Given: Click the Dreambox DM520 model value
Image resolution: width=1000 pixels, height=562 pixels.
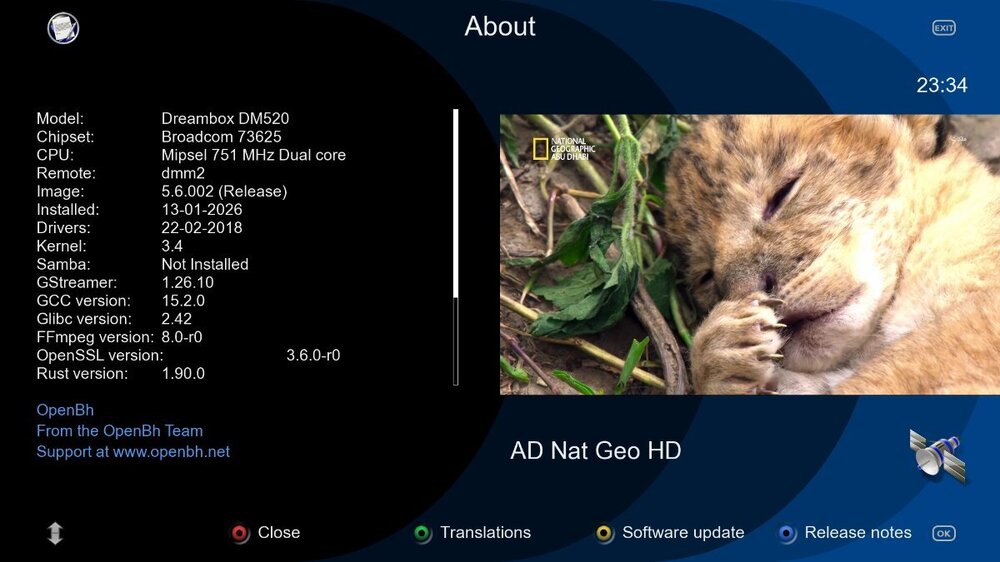Looking at the screenshot, I should 225,119.
